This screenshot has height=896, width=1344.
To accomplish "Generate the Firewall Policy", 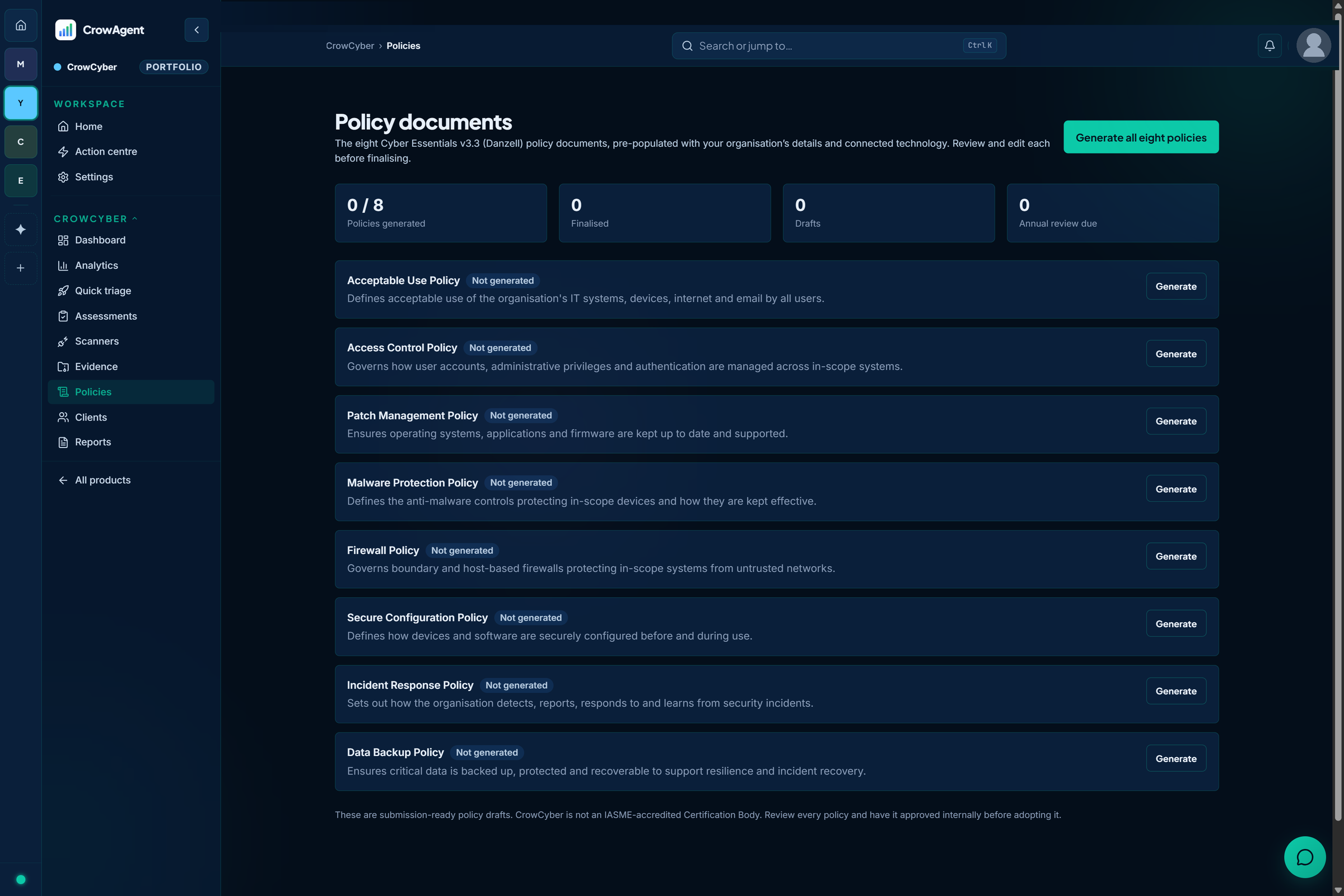I will (1175, 556).
